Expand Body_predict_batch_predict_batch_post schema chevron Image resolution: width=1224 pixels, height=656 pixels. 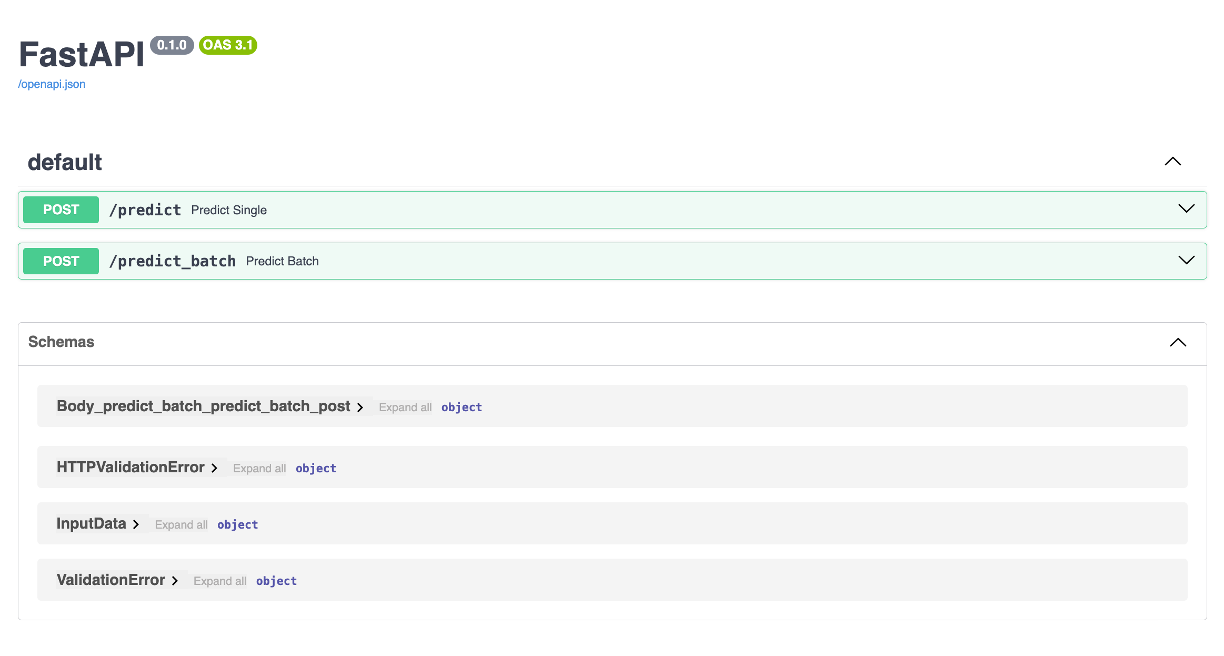(x=360, y=407)
